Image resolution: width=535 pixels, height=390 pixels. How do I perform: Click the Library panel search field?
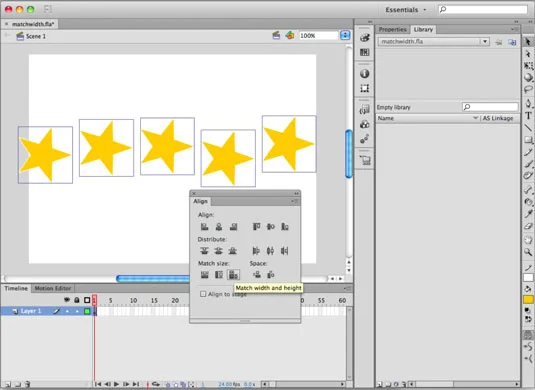click(x=490, y=107)
